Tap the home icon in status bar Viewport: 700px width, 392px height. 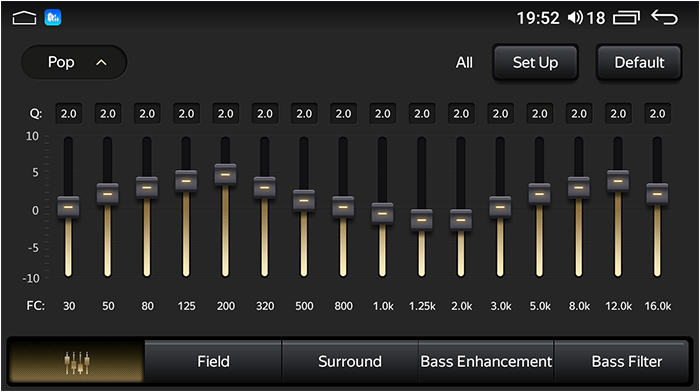click(x=24, y=18)
